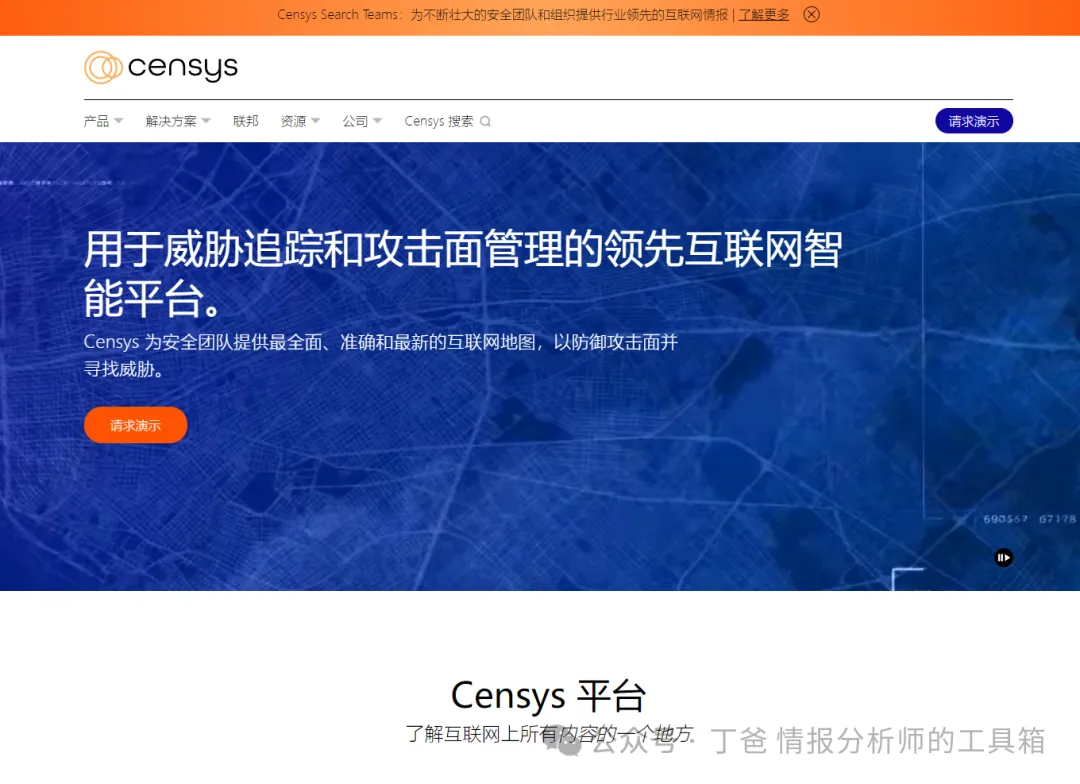The width and height of the screenshot is (1080, 784).
Task: Click the Censys 平台 section heading
Action: tap(548, 695)
